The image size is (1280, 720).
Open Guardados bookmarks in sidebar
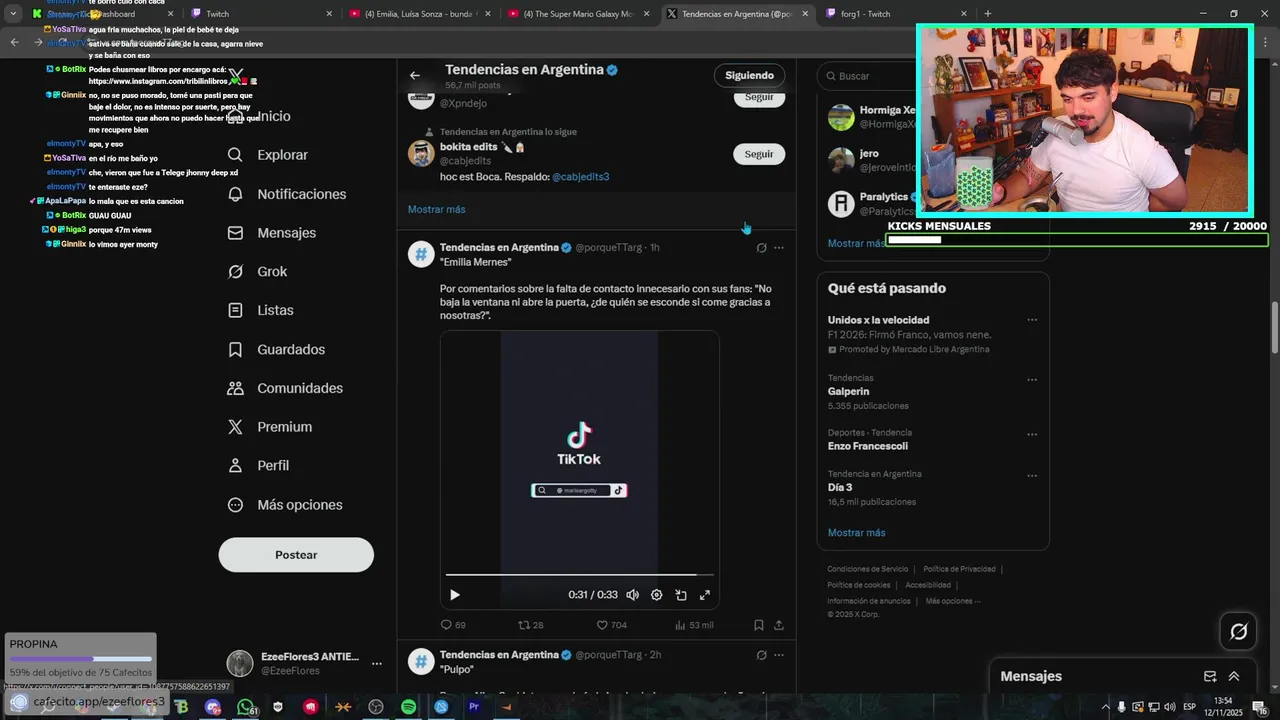[x=276, y=349]
